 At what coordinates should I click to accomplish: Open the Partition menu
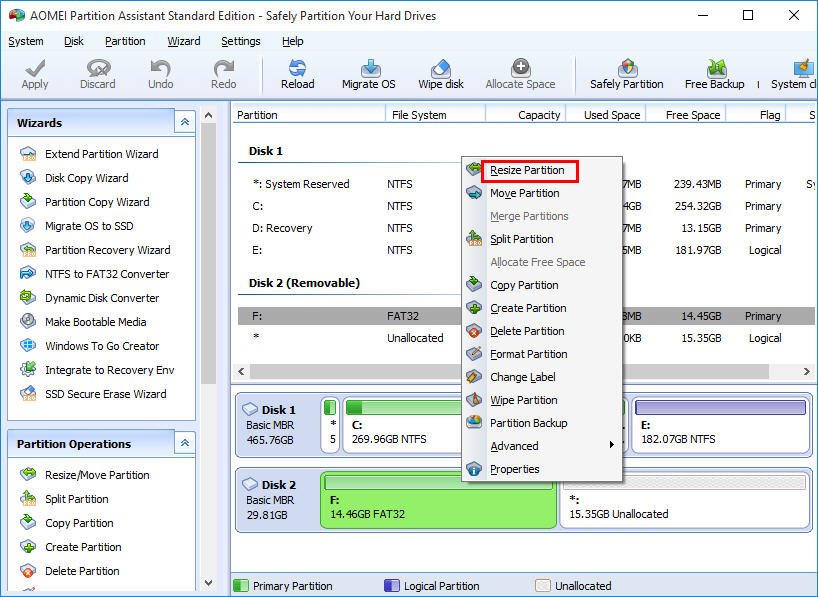click(x=125, y=41)
